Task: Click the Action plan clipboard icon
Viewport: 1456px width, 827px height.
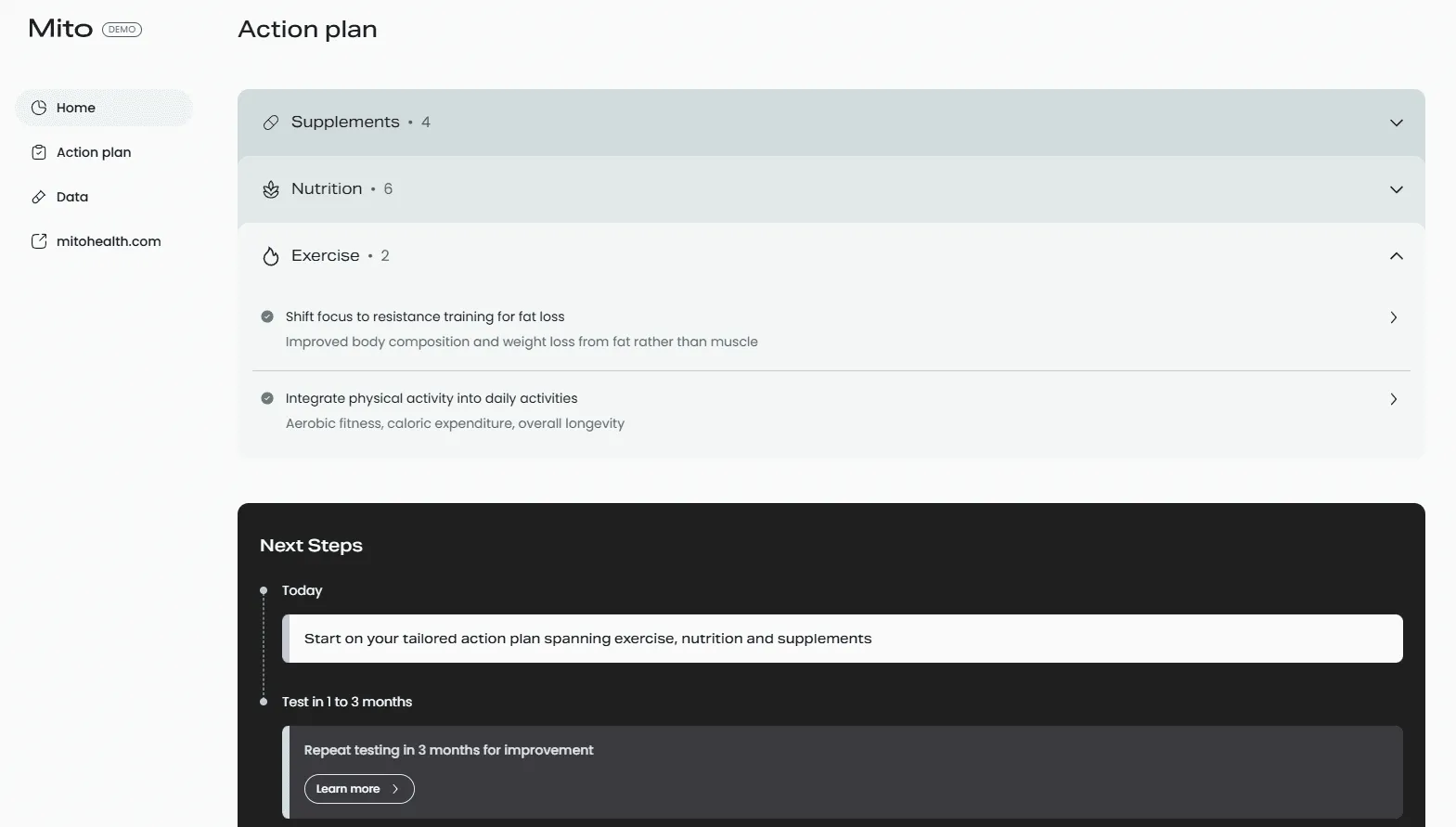Action: (x=39, y=151)
